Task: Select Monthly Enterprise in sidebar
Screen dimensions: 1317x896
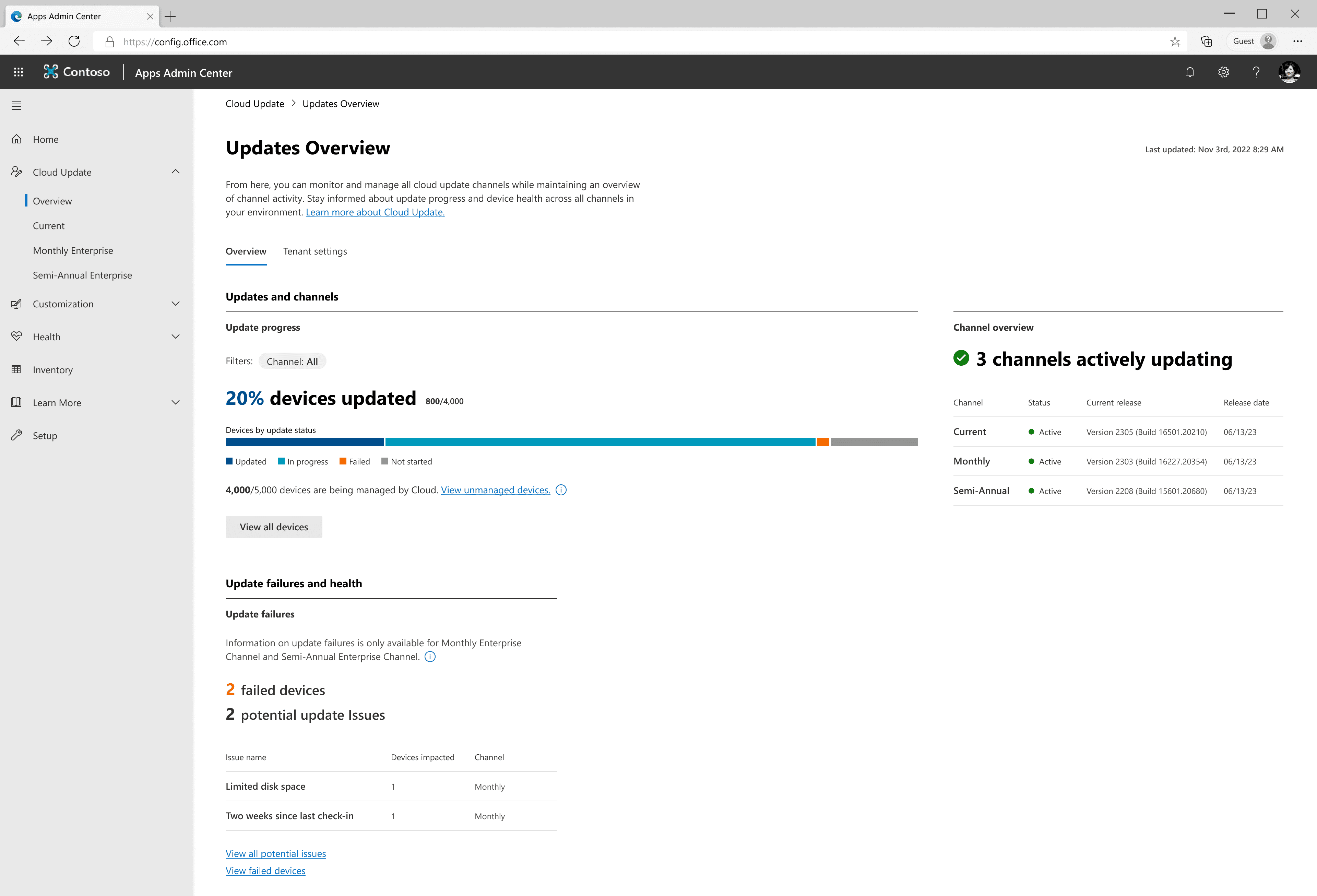Action: click(73, 250)
